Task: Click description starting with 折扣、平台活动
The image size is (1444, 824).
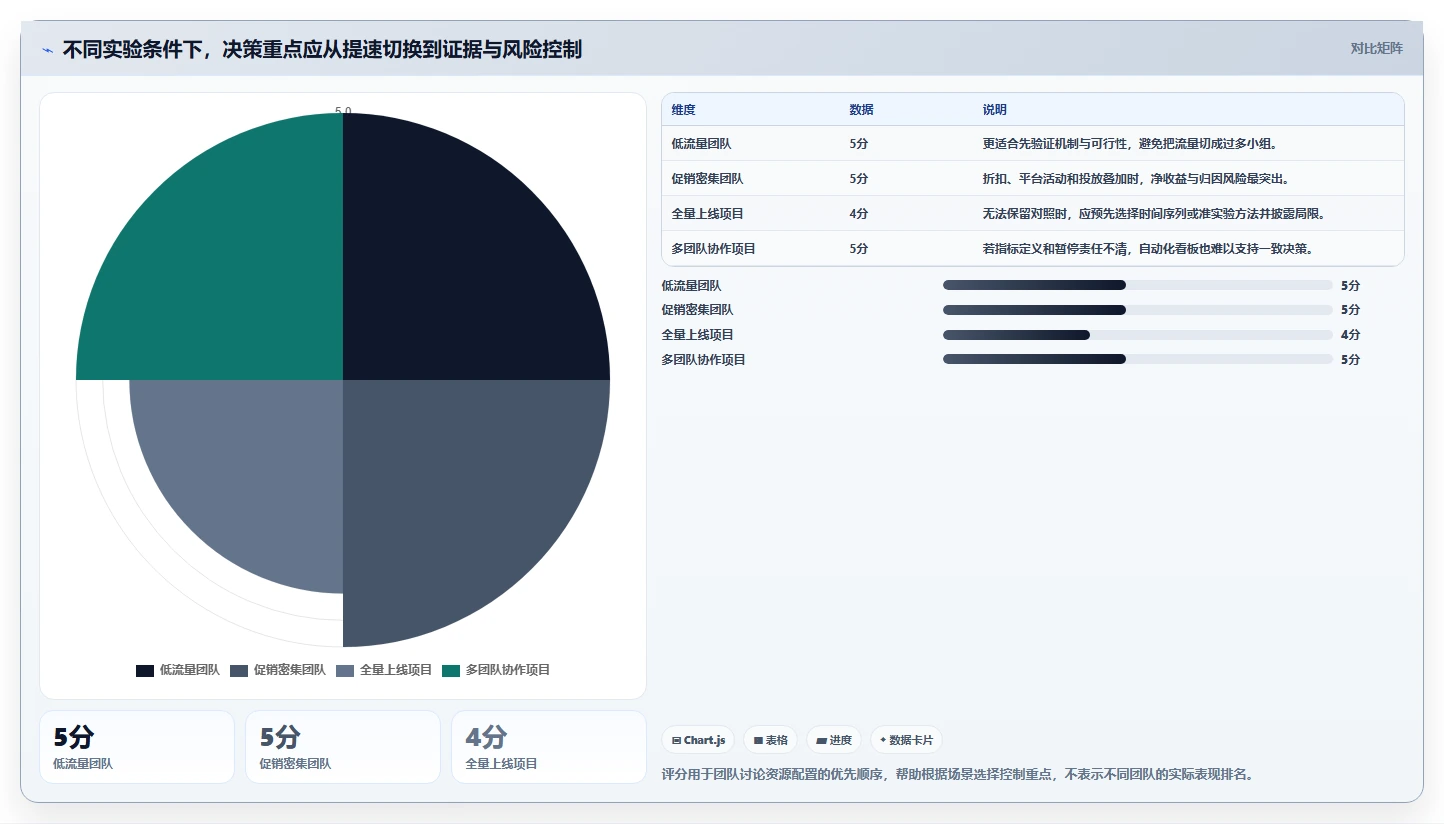Action: [1136, 179]
